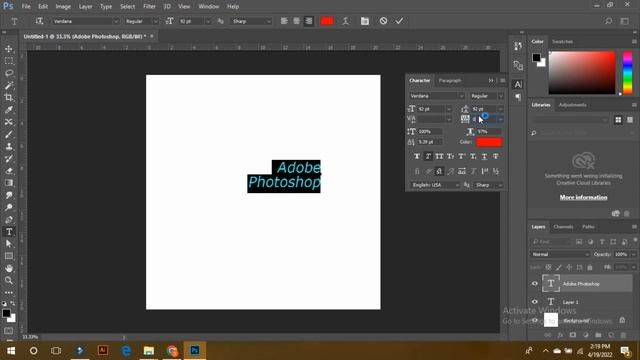The height and width of the screenshot is (360, 640).
Task: Open anti-aliasing Sharp dropdown in options bar
Action: click(269, 21)
